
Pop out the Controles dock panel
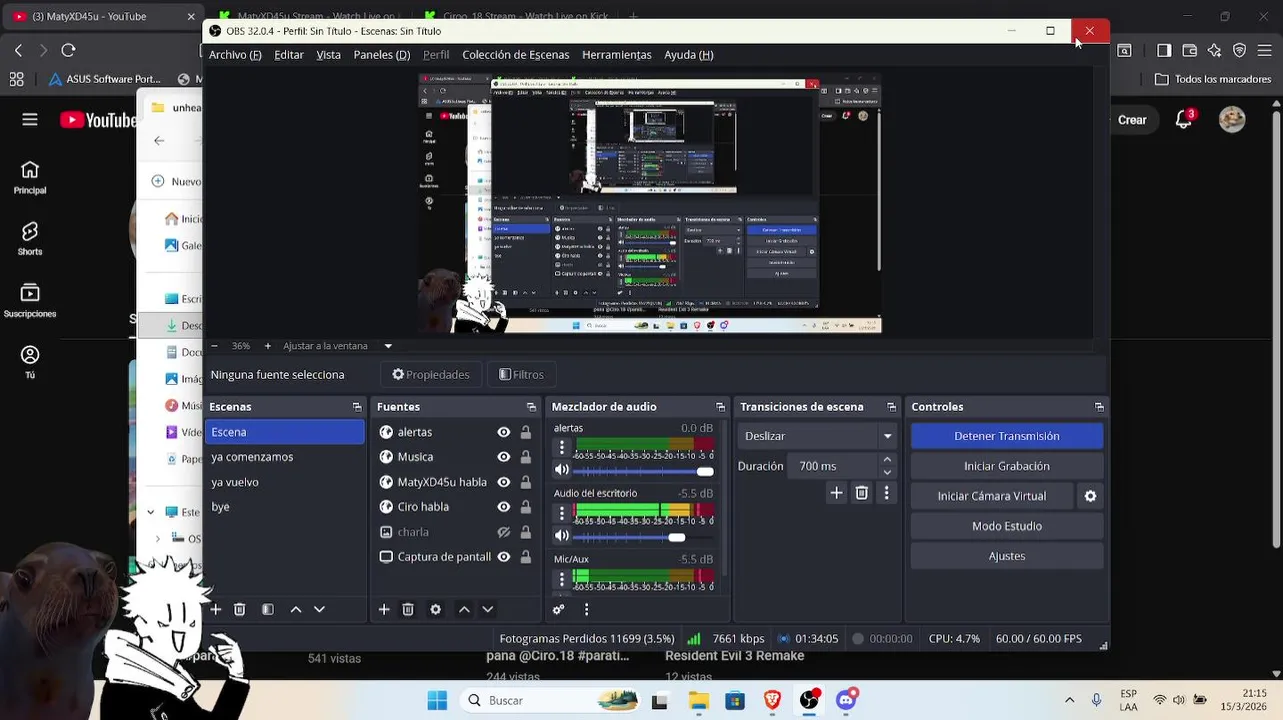[1099, 407]
